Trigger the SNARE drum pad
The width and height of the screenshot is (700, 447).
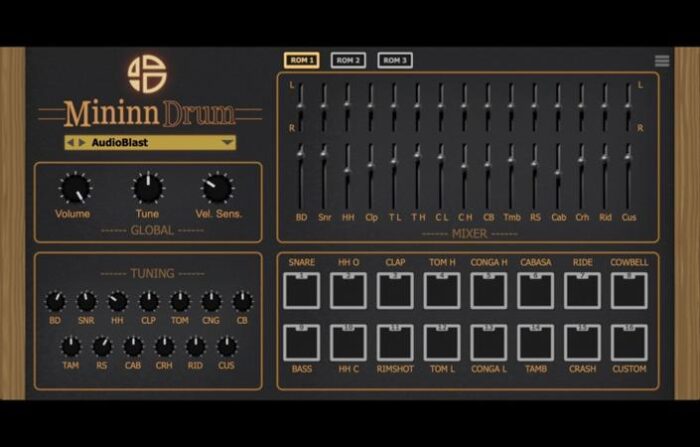tap(301, 290)
